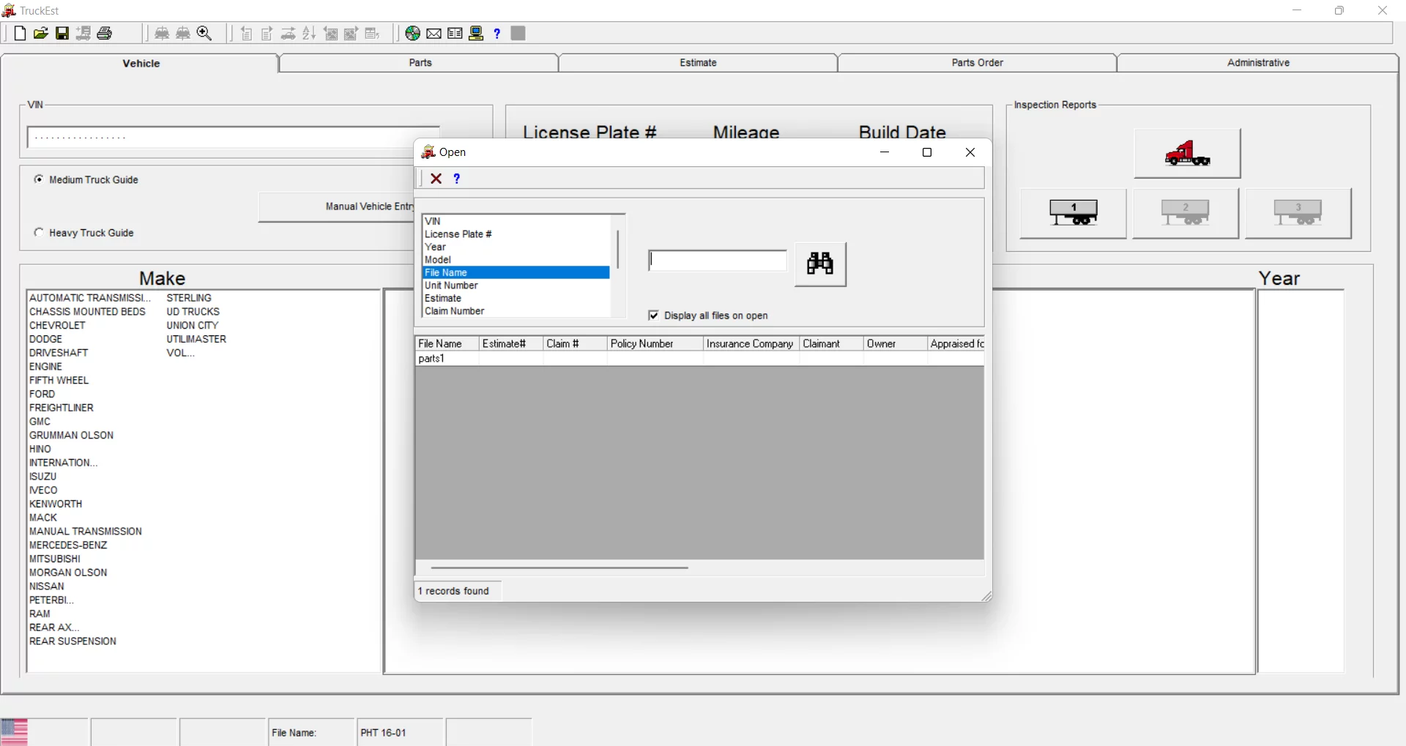
Task: Select Estimate in the Open dialog list
Action: [442, 297]
